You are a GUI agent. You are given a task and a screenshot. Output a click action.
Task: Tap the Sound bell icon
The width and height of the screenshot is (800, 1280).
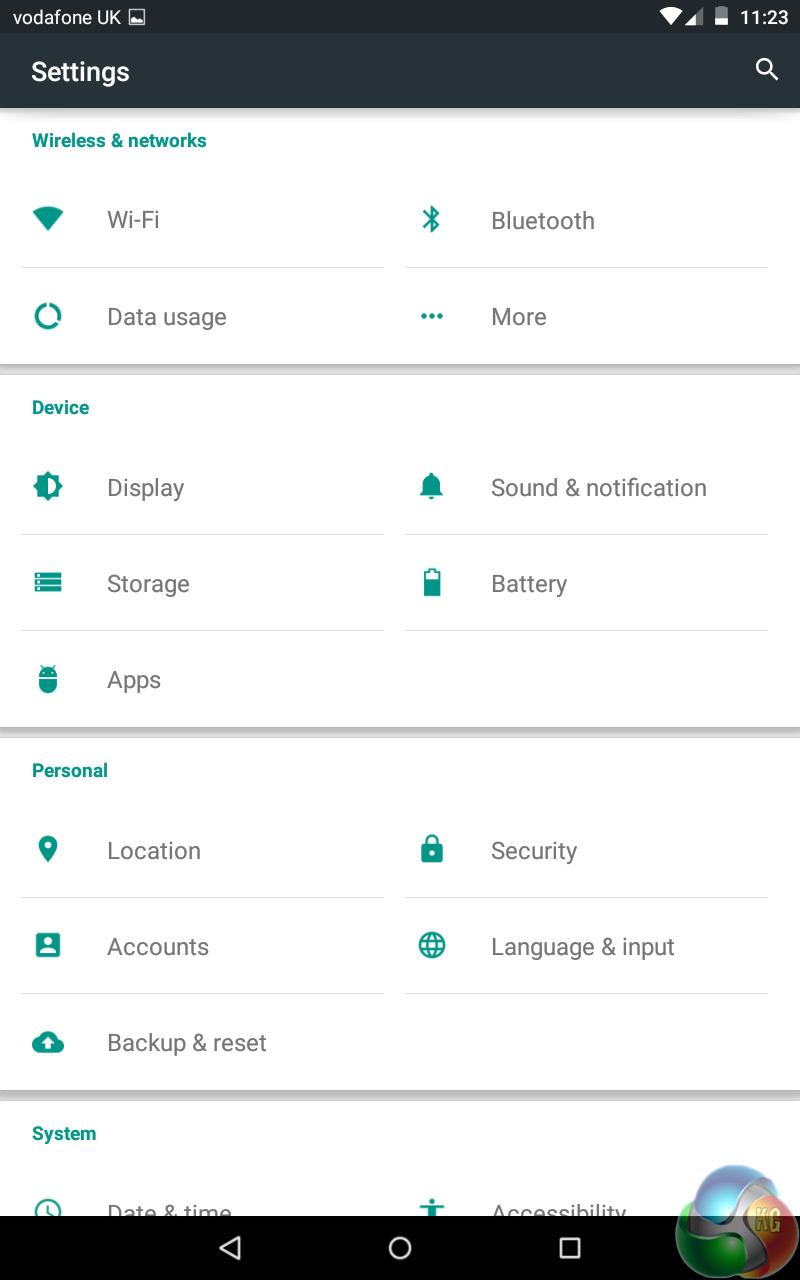431,487
